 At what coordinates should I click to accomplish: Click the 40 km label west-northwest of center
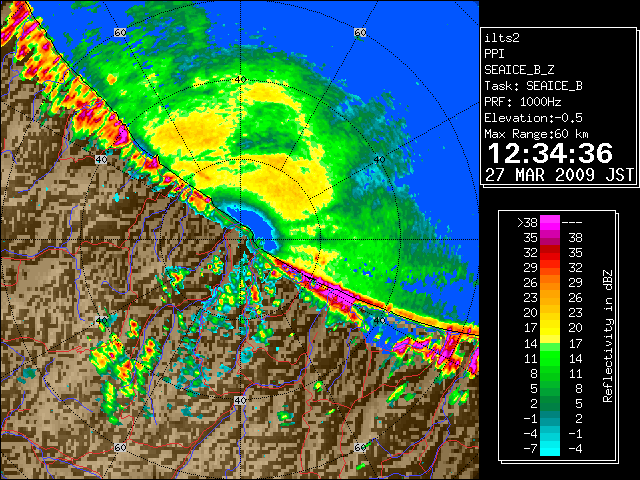(x=101, y=159)
